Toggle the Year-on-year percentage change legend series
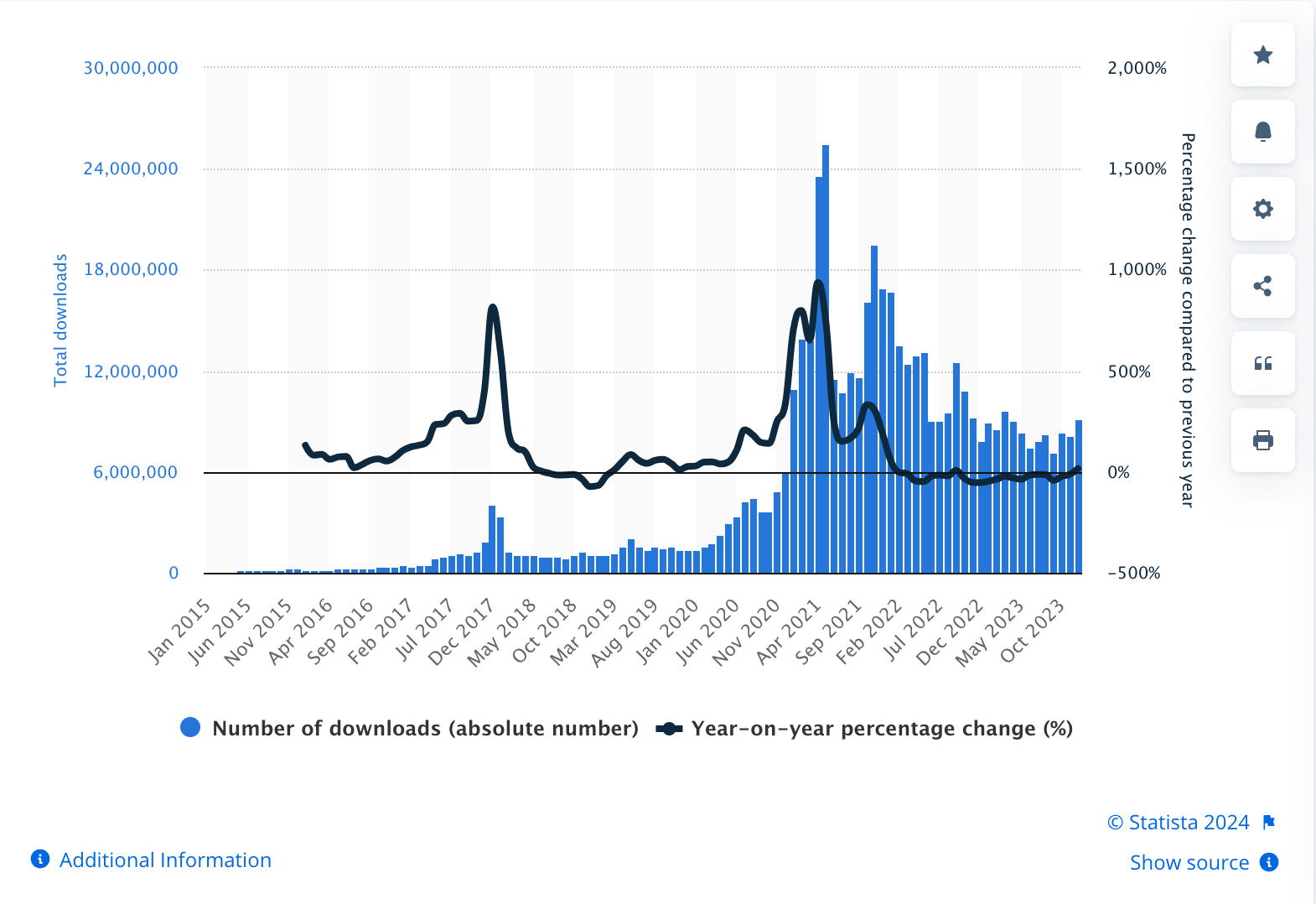Screen dimensions: 1316x904 [x=865, y=729]
